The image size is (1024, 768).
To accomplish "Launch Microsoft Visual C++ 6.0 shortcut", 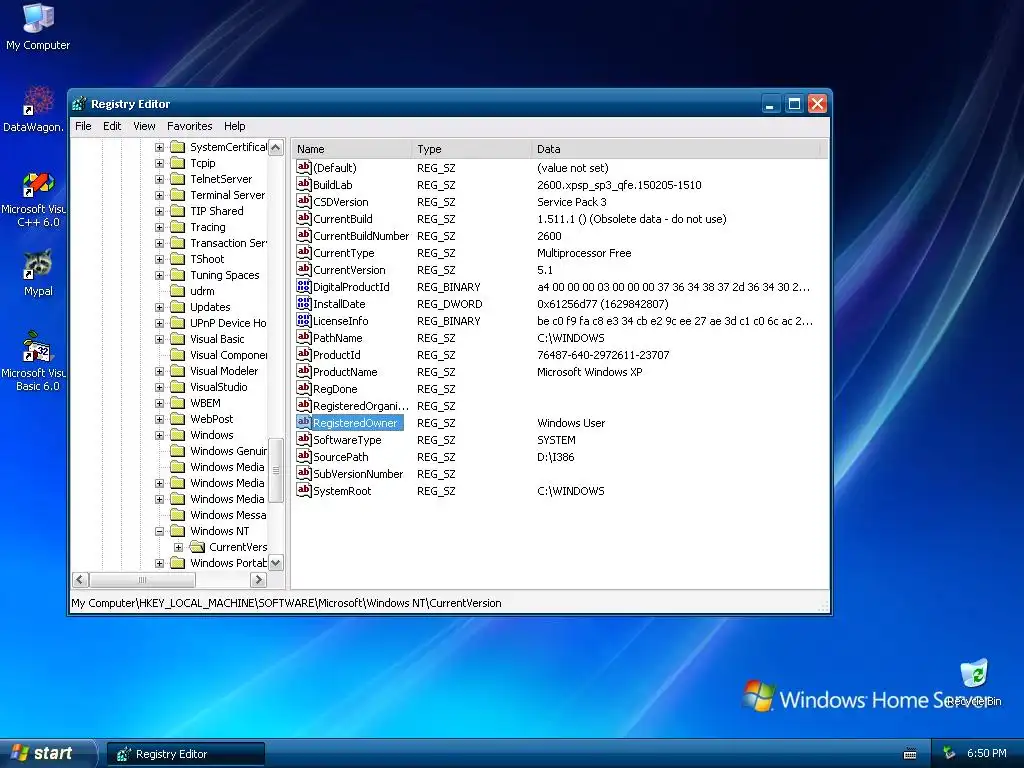I will pos(34,199).
